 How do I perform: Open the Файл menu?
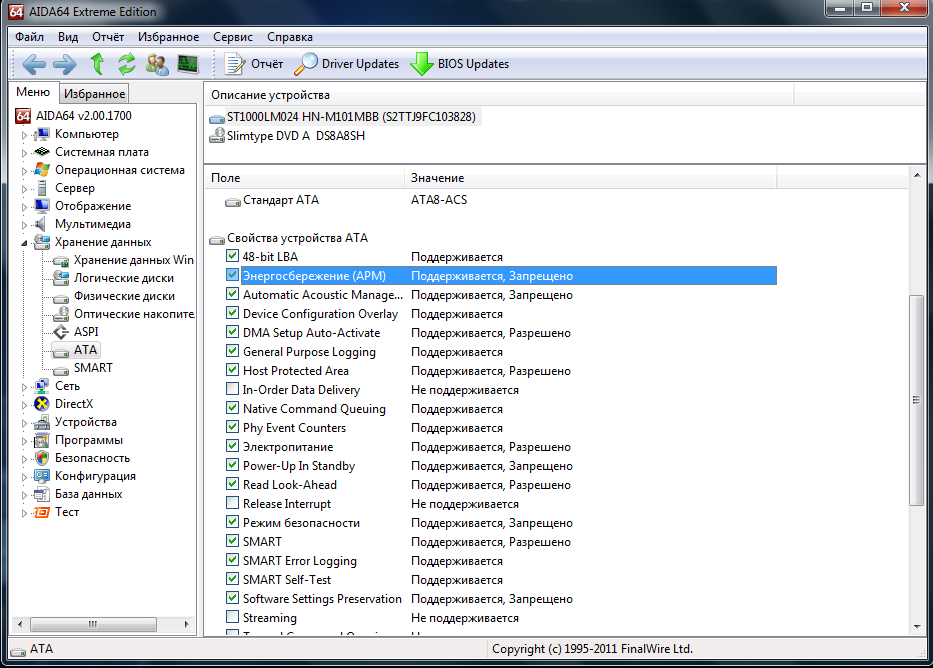coord(29,37)
